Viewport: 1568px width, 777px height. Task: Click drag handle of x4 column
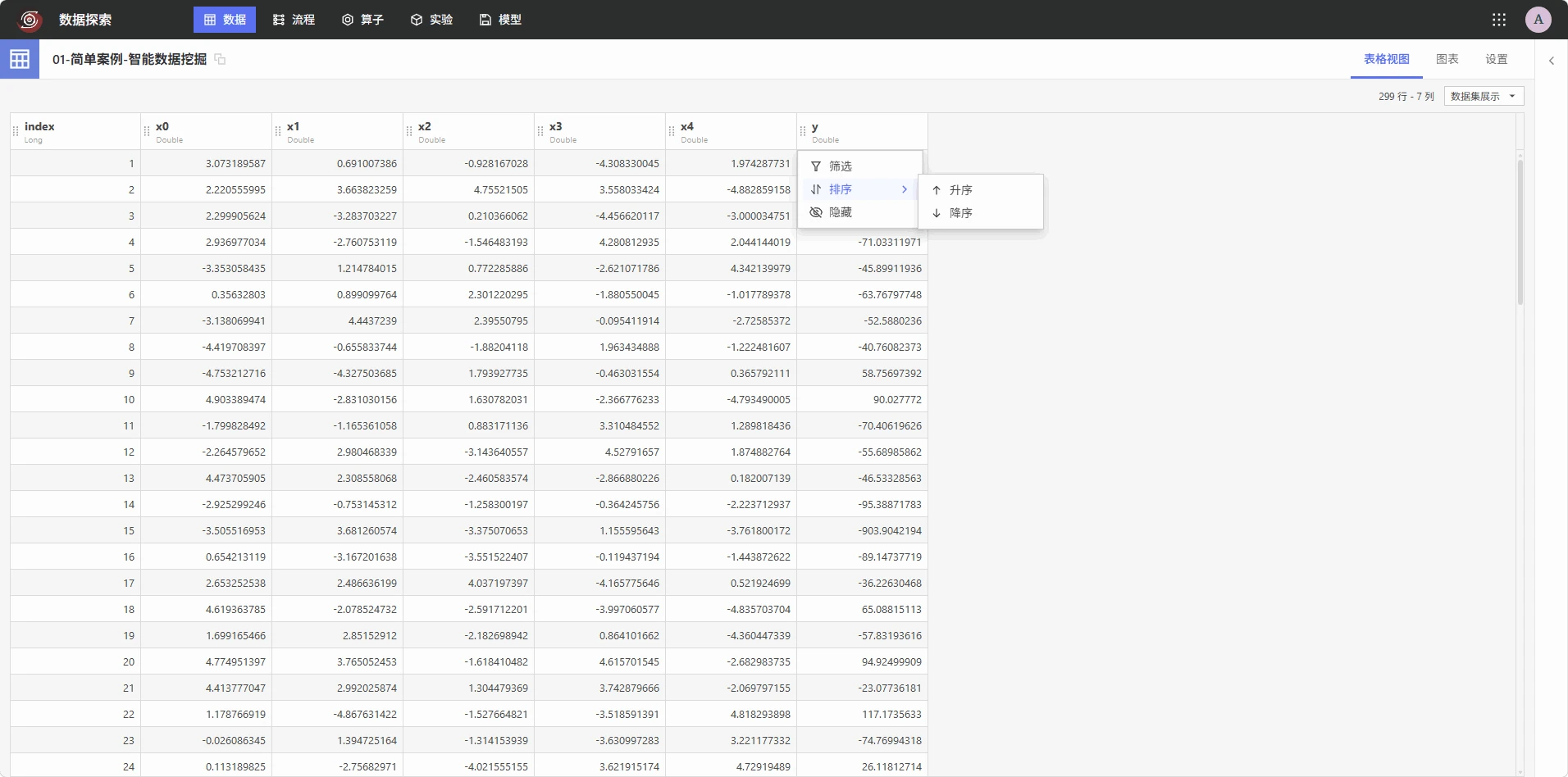click(x=672, y=131)
